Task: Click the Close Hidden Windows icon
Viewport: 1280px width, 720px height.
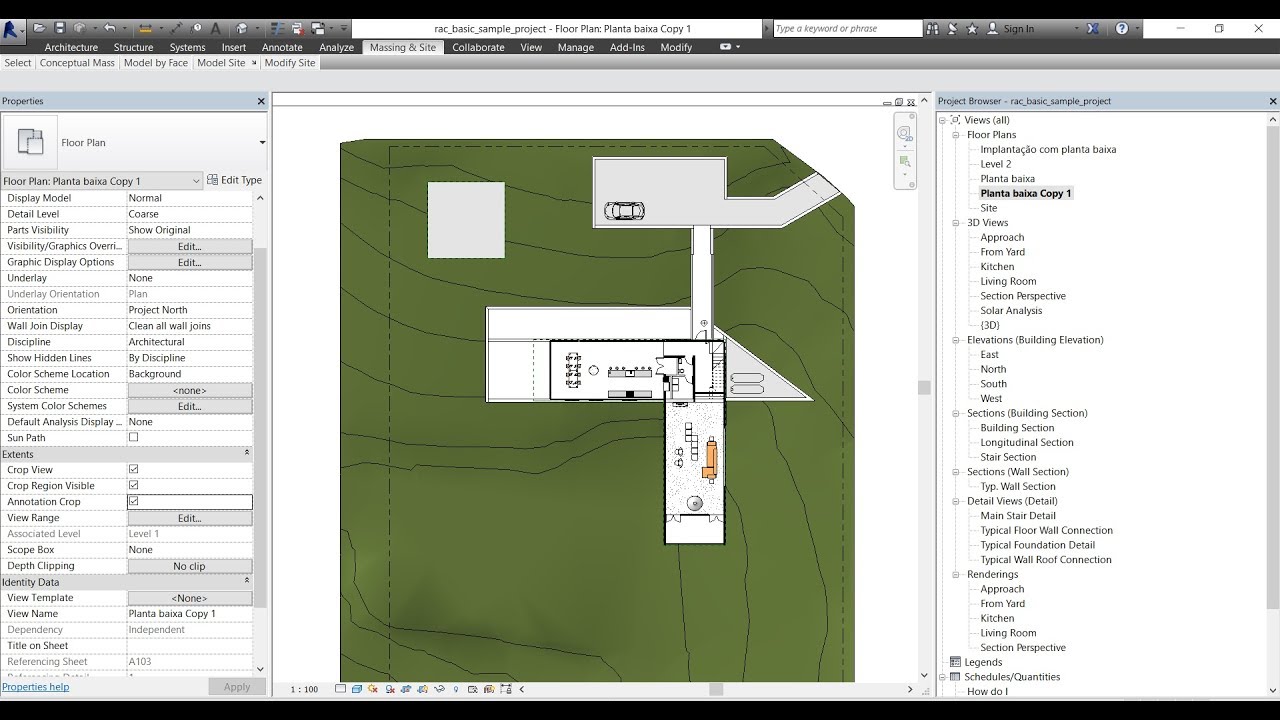Action: click(298, 28)
